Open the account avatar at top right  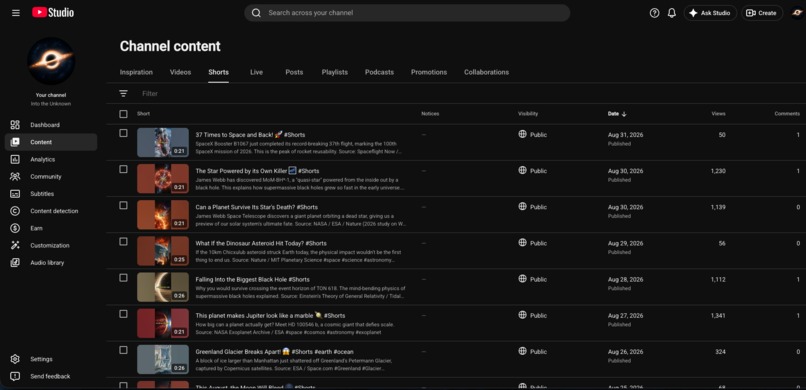pos(797,13)
